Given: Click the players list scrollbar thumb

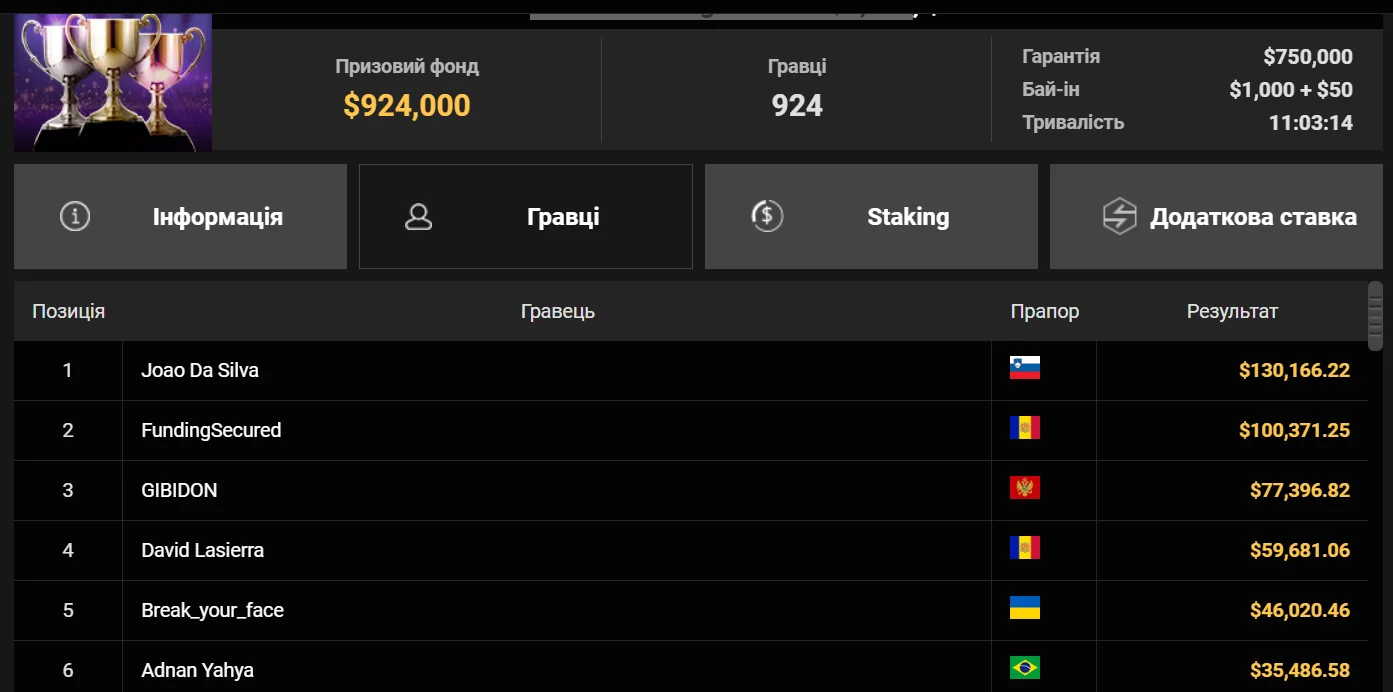Looking at the screenshot, I should pos(1375,315).
